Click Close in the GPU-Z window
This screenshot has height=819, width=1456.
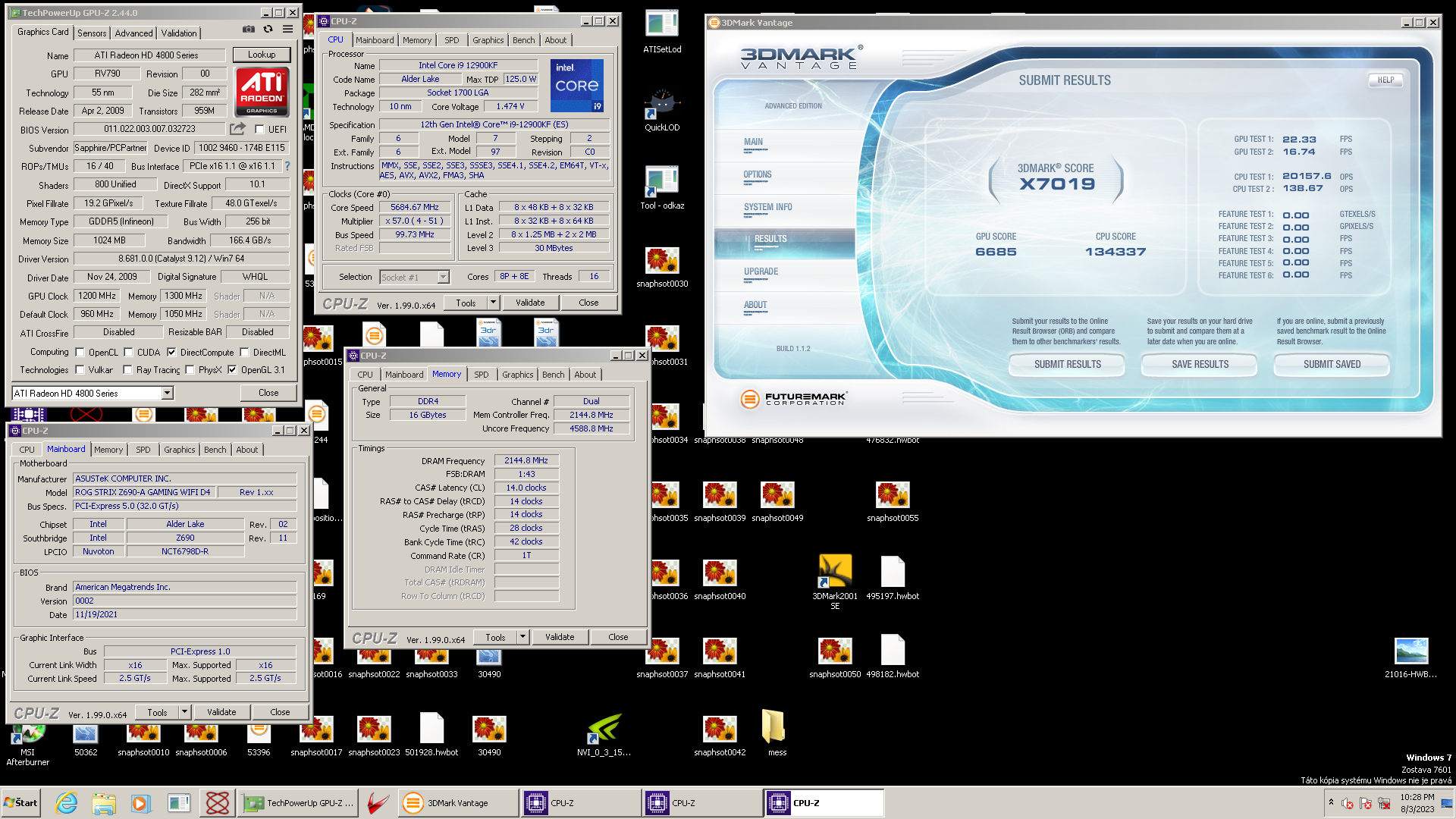pyautogui.click(x=268, y=393)
